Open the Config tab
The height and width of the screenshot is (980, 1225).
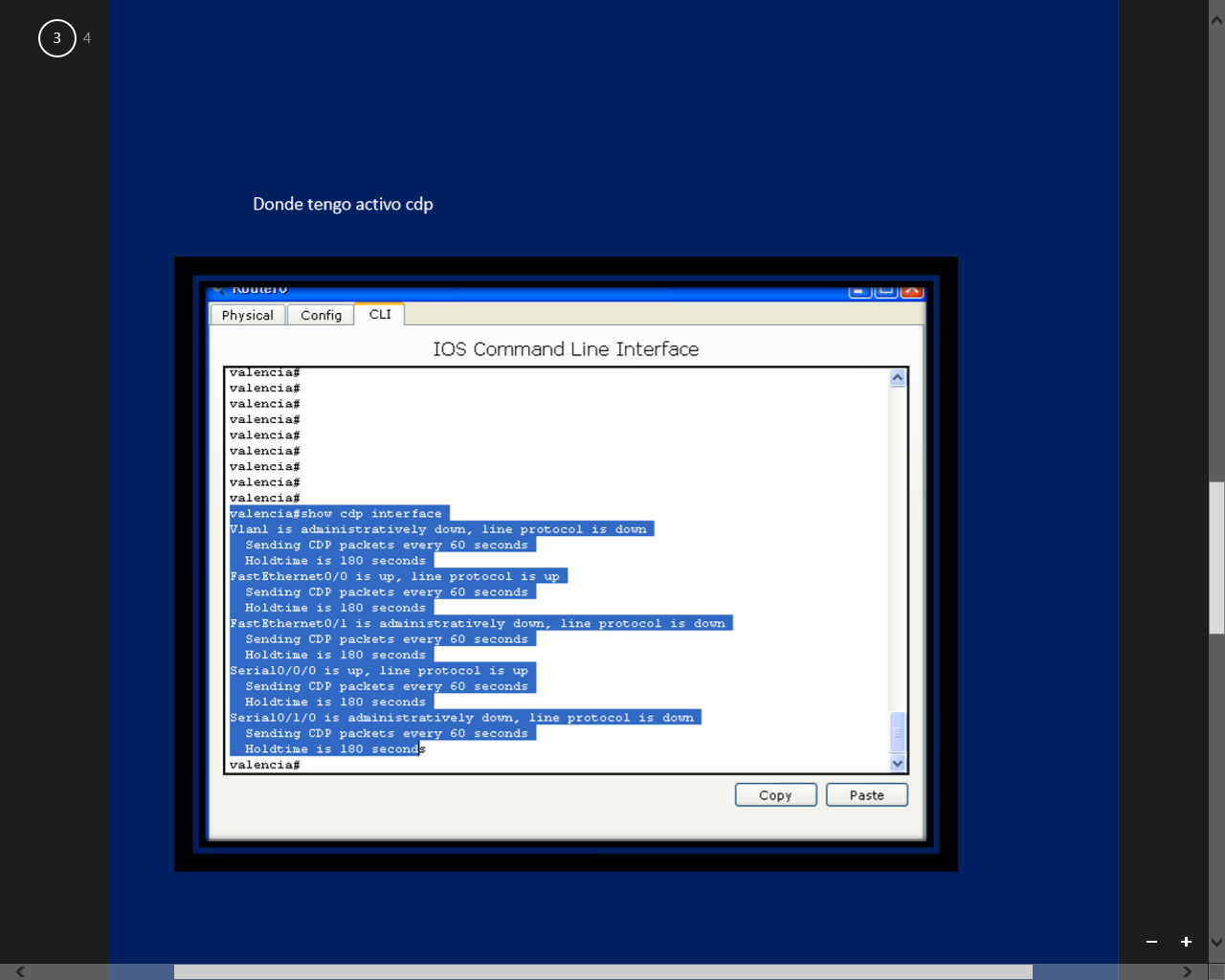coord(321,315)
